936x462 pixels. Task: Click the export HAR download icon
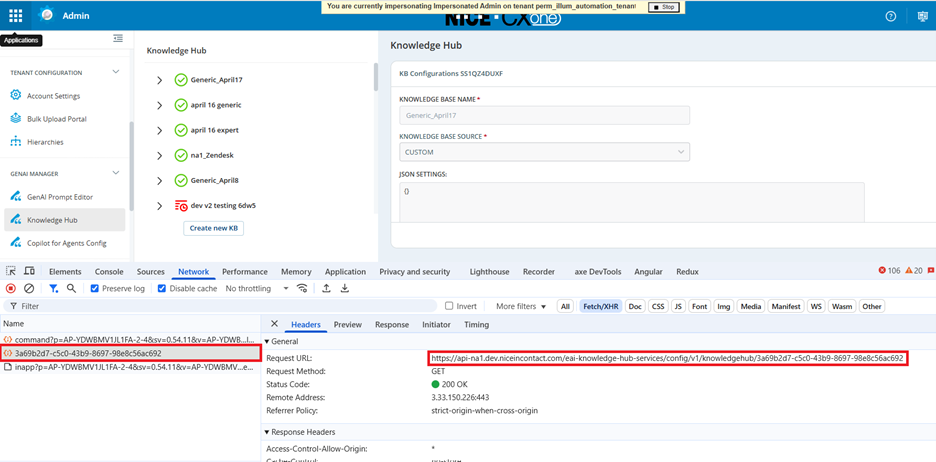click(x=345, y=289)
